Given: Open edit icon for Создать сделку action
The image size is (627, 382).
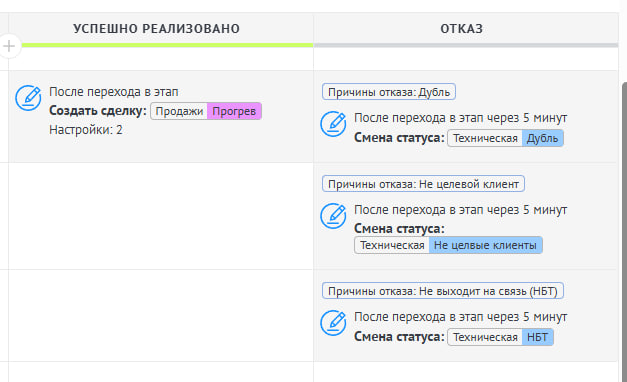Looking at the screenshot, I should click(28, 98).
